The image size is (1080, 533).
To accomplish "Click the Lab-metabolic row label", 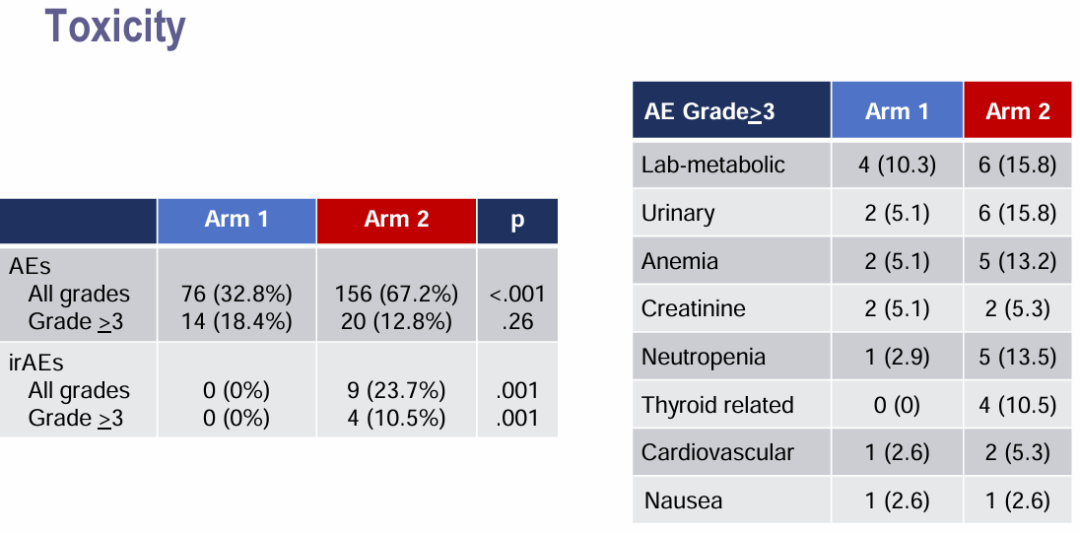I will point(713,165).
